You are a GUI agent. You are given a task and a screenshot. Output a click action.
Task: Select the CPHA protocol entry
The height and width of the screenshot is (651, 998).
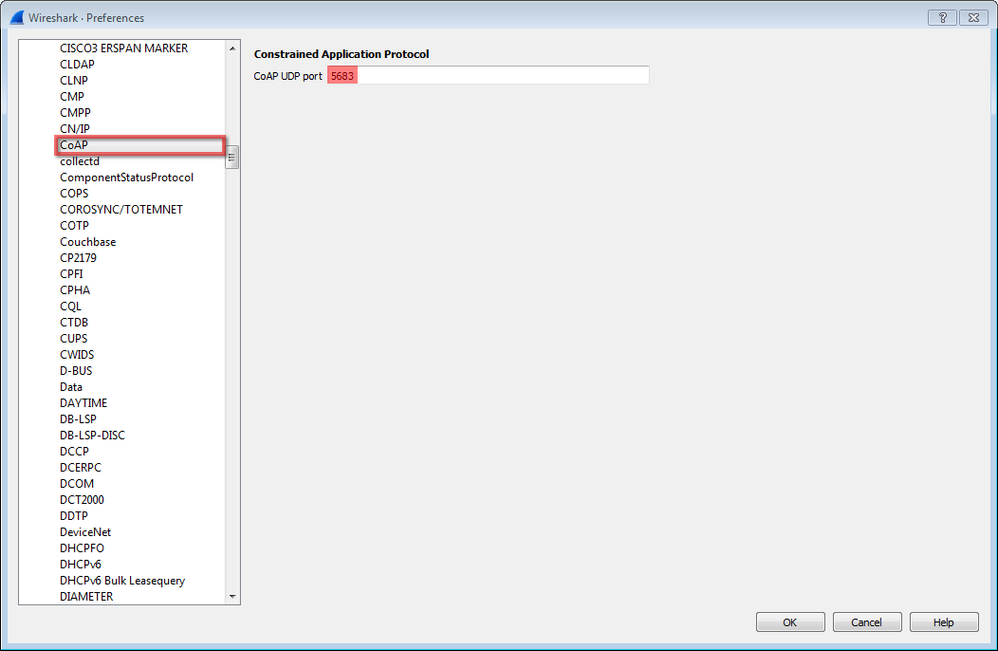(75, 290)
